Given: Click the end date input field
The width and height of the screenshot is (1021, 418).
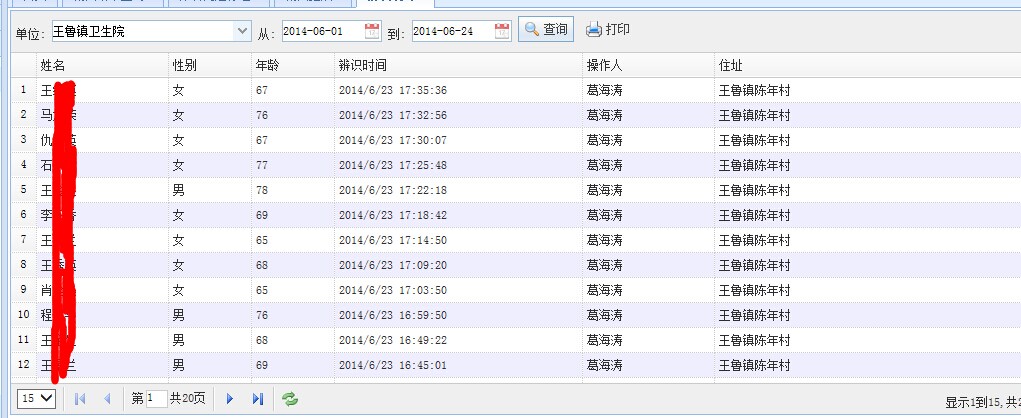Looking at the screenshot, I should click(450, 31).
